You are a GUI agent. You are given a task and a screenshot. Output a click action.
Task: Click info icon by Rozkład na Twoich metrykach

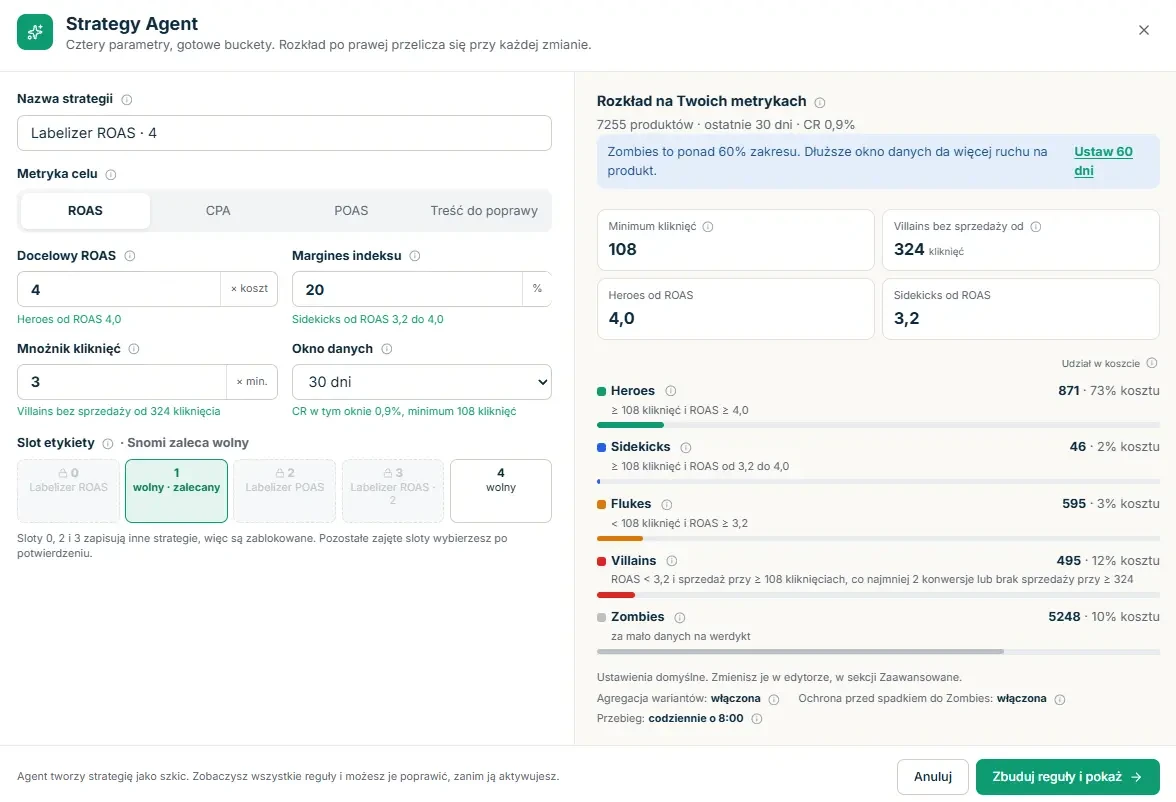820,102
